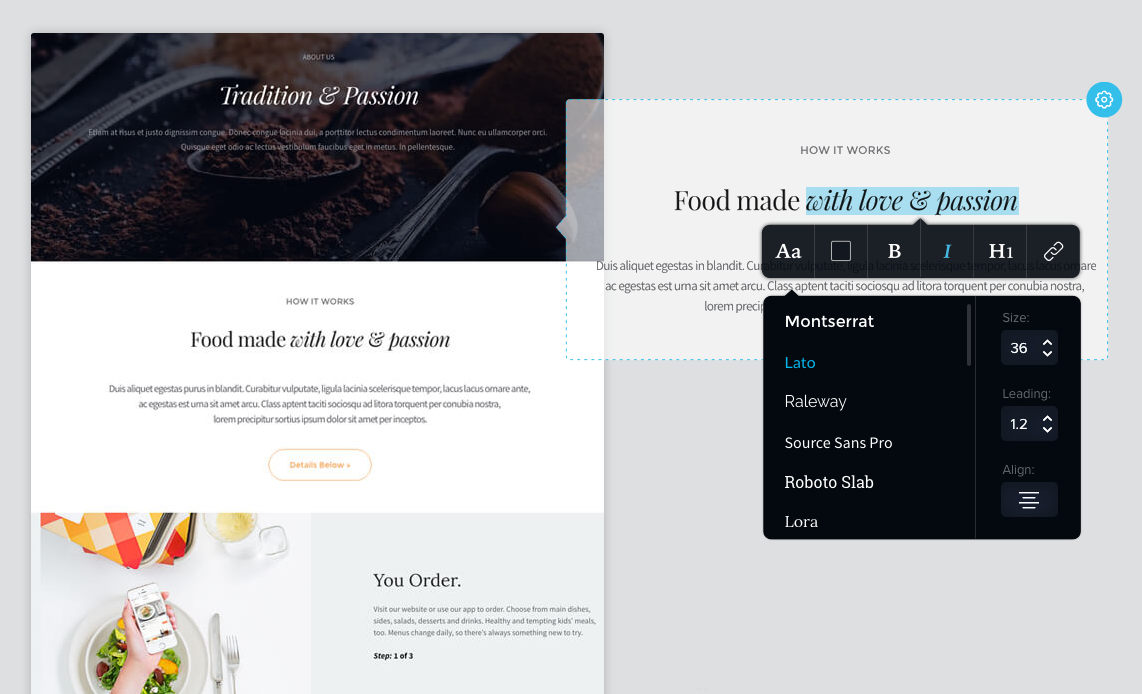Click the Details Below button

point(320,465)
